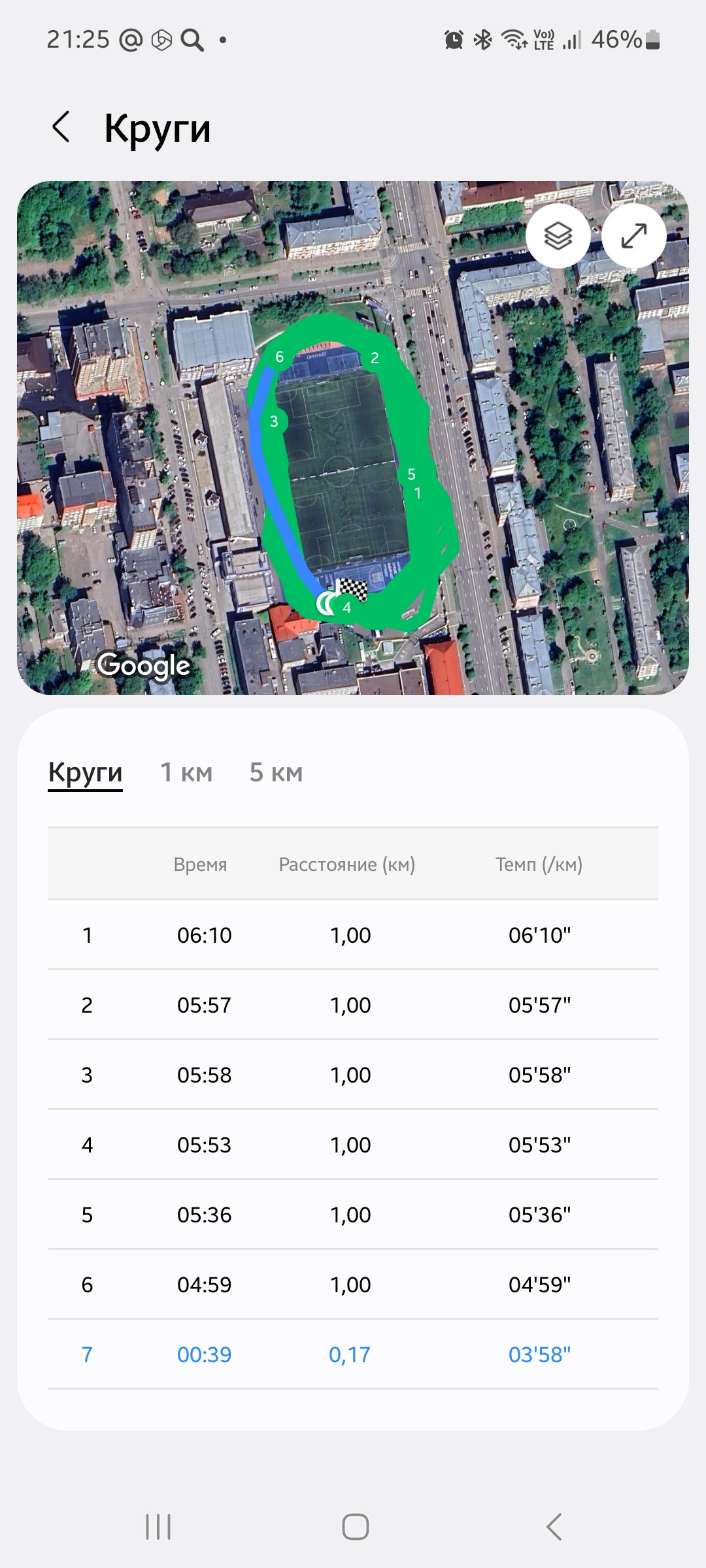Switch to the 5 км tab

[276, 773]
